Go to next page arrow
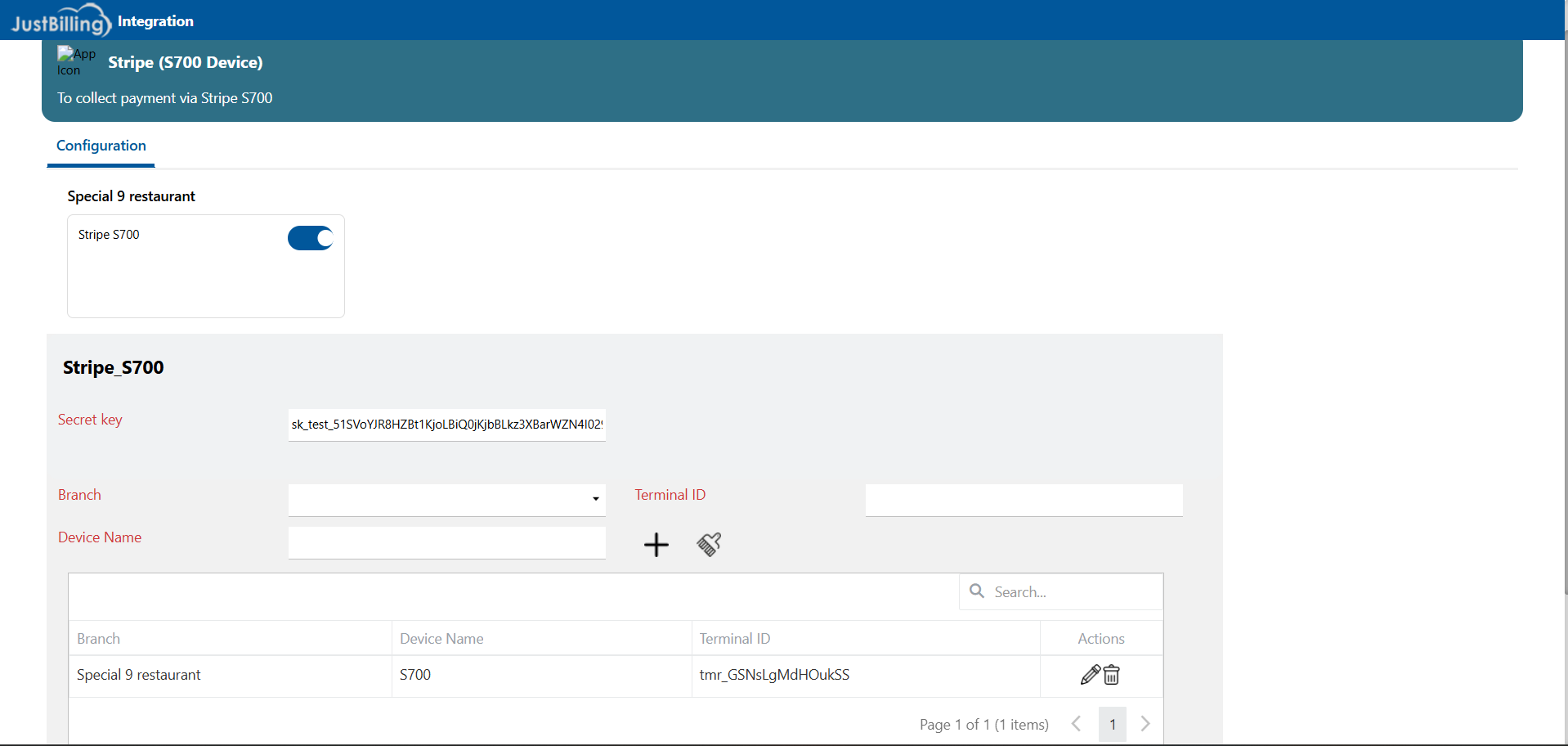The image size is (1568, 746). click(1145, 724)
